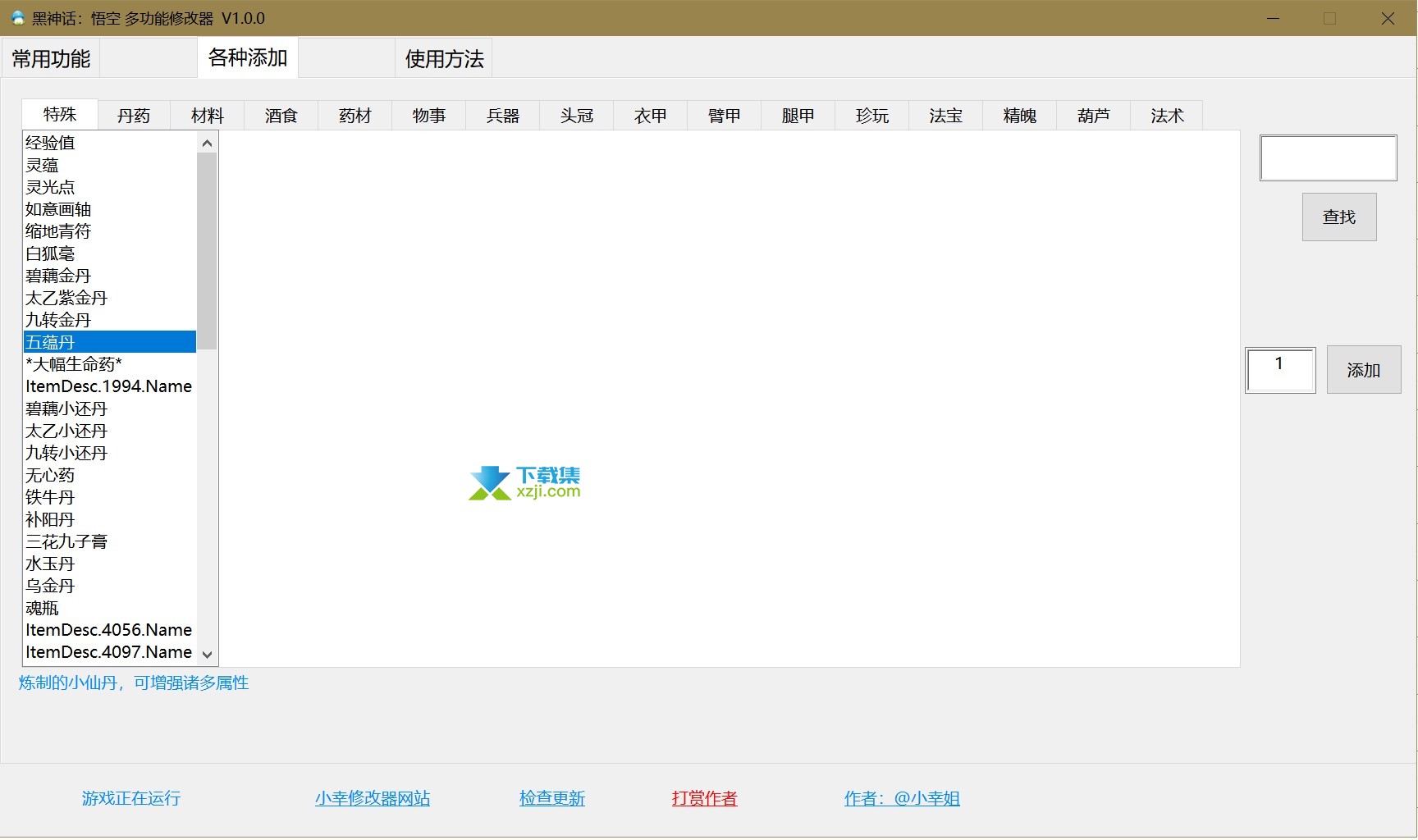Open the 常用功能 main tab
This screenshot has height=840, width=1418.
tap(51, 58)
